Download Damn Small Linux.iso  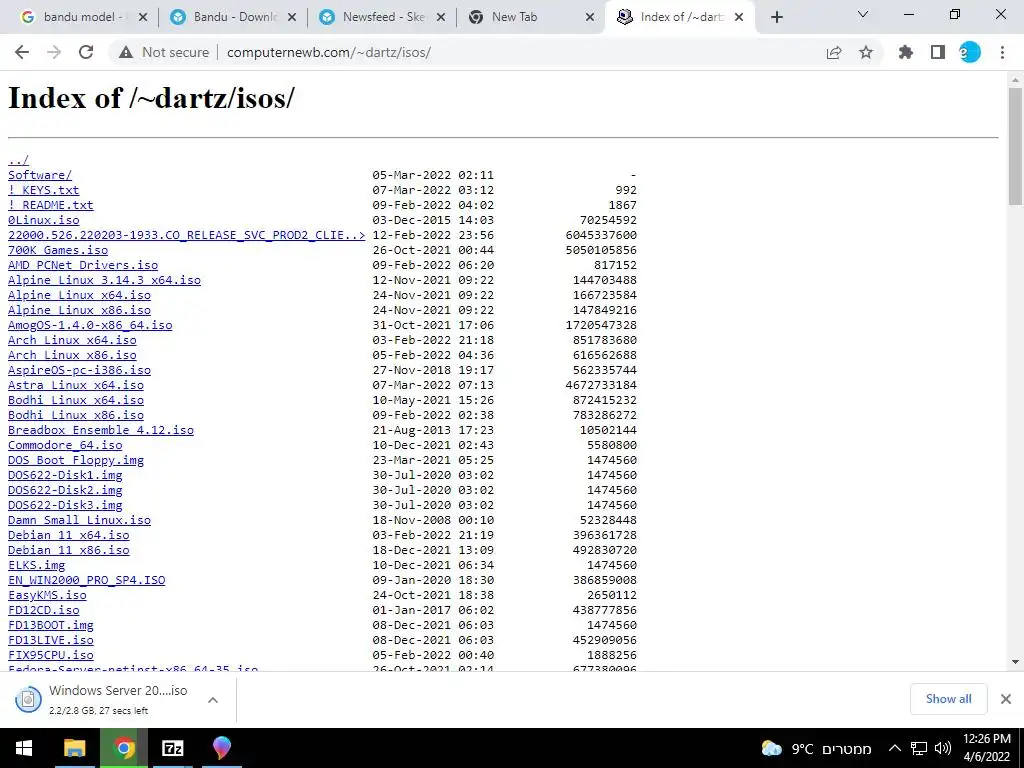tap(80, 520)
